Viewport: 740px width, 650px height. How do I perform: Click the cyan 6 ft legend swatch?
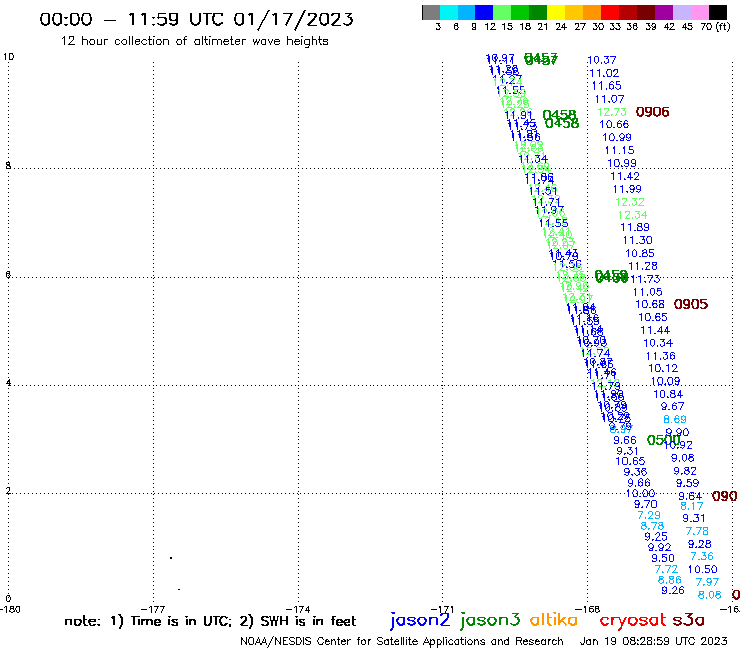point(449,12)
